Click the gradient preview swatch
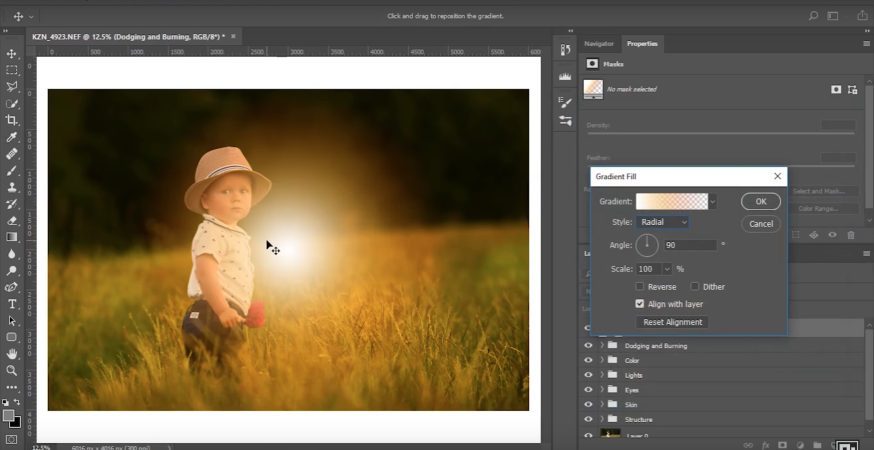The height and width of the screenshot is (450, 874). (672, 201)
